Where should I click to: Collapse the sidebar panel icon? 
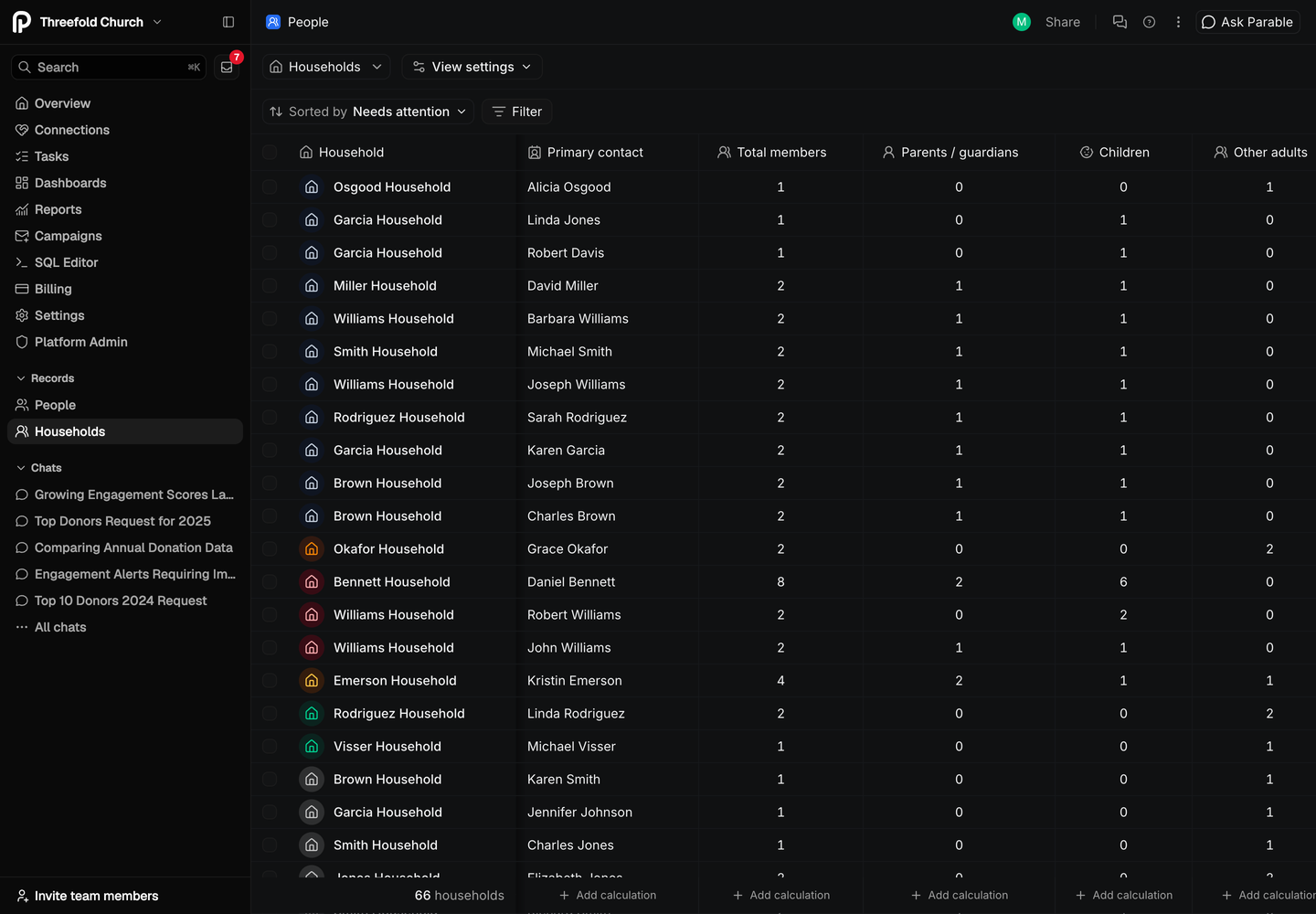pos(228,22)
